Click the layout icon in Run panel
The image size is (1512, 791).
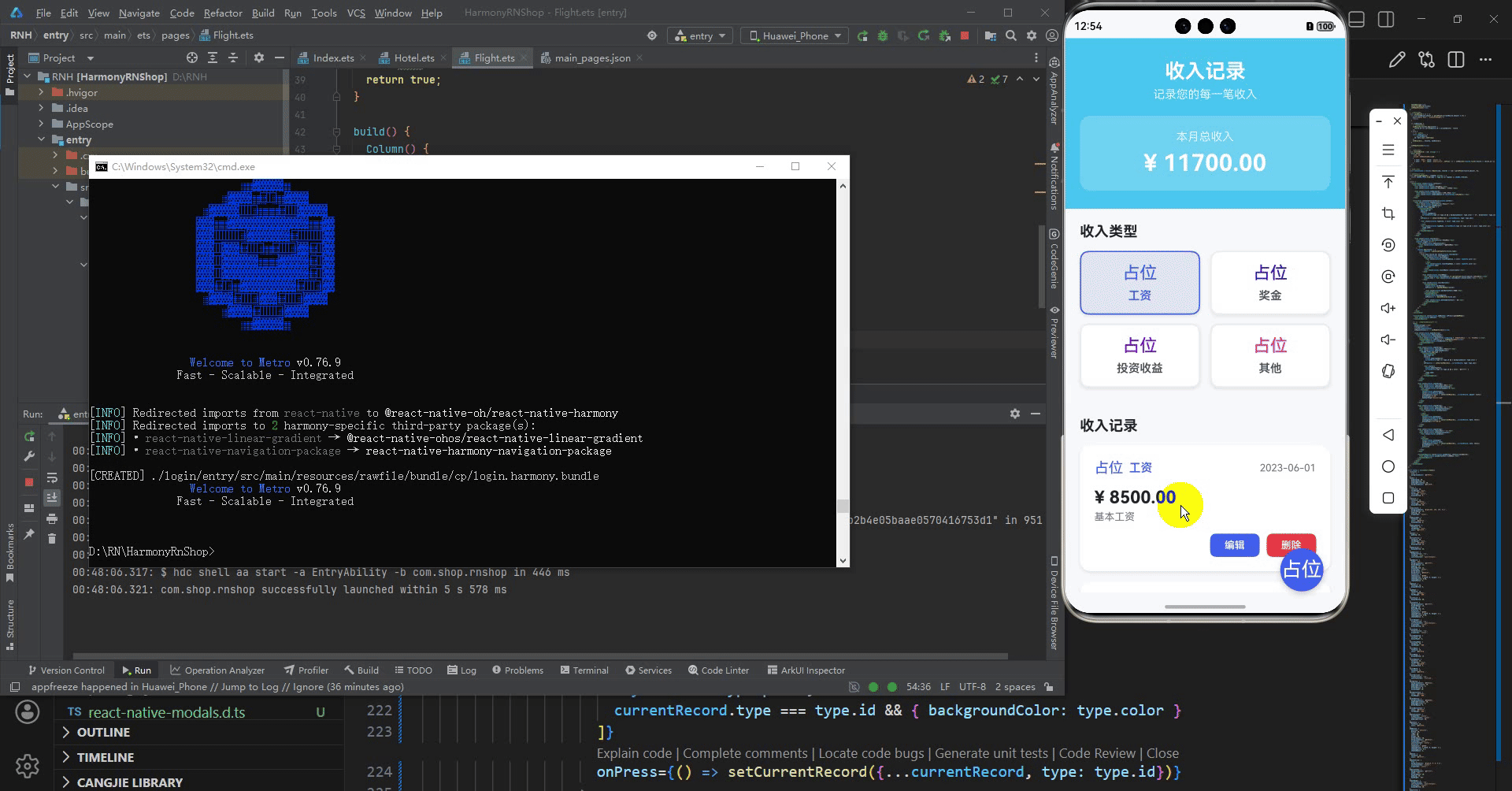coord(29,508)
